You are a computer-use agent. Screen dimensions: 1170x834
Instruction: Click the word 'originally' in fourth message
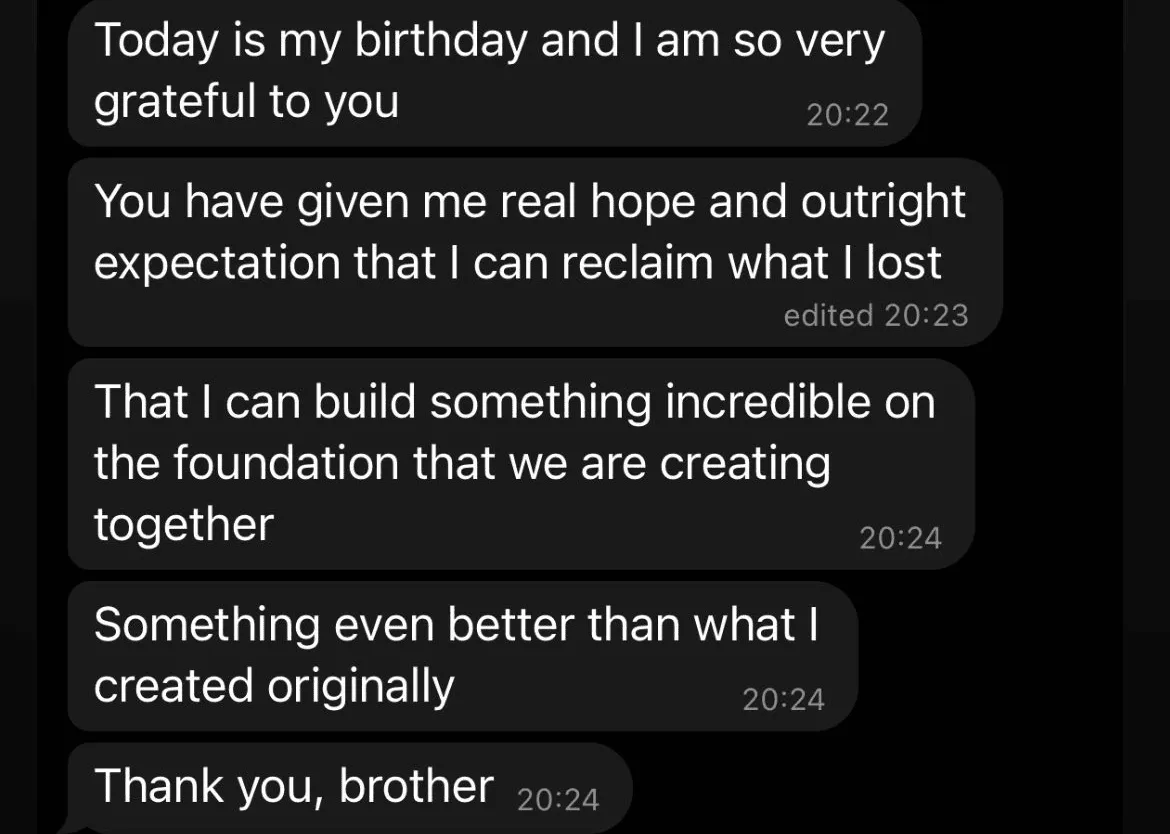pyautogui.click(x=360, y=687)
